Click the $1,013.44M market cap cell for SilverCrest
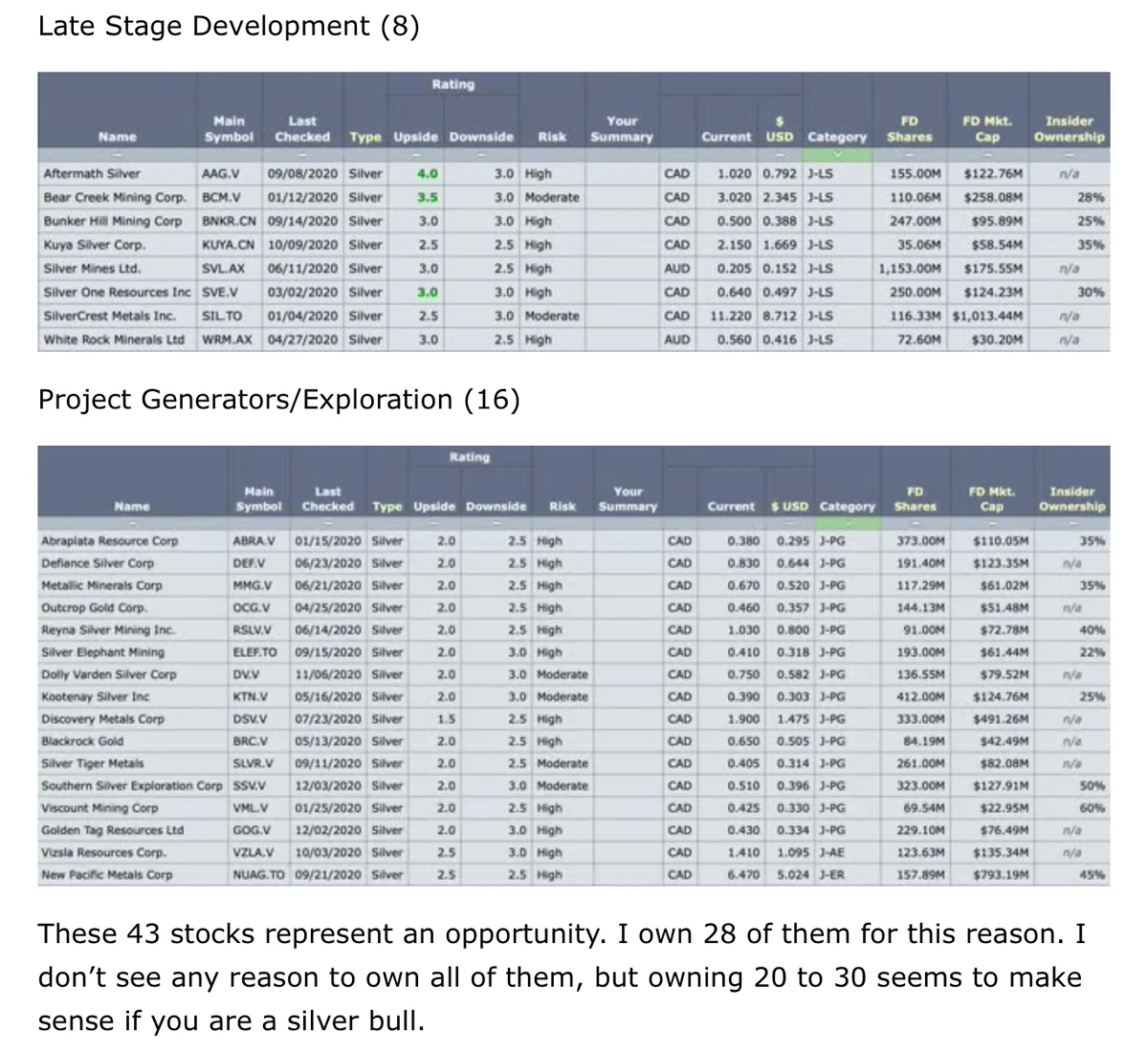 click(987, 316)
